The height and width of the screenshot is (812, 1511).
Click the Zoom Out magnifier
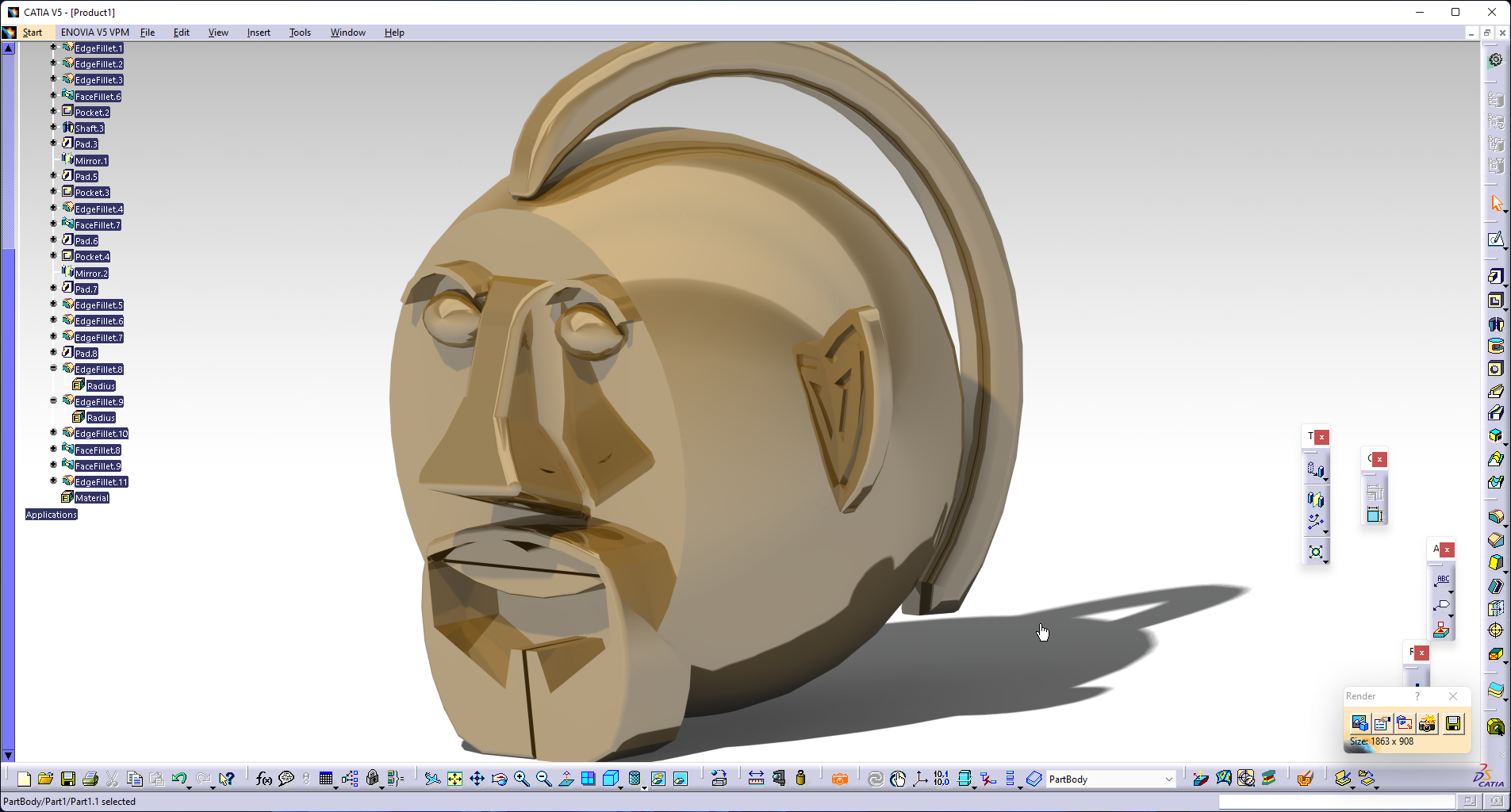tap(543, 779)
